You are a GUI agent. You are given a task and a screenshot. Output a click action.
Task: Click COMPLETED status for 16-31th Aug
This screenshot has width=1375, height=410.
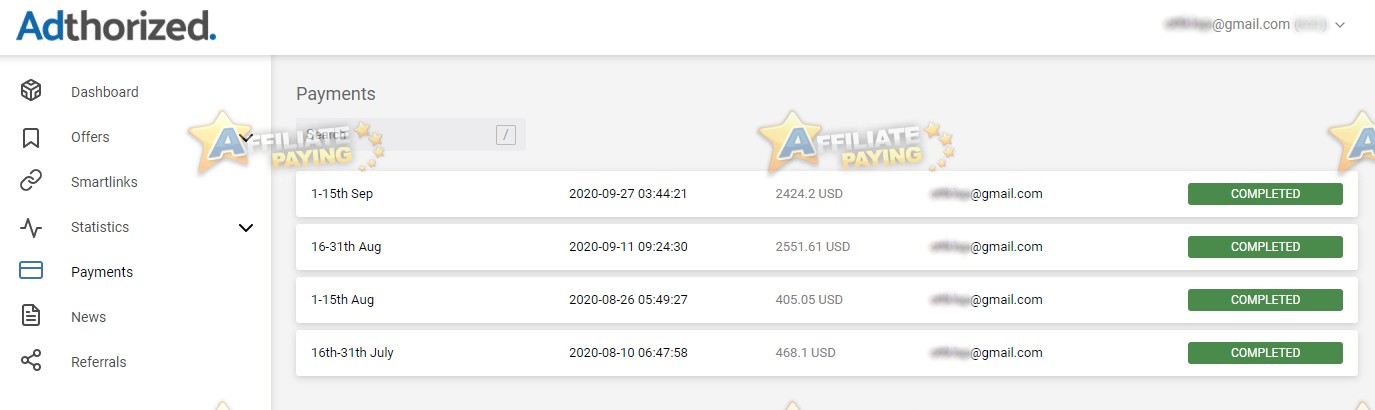[x=1265, y=247]
